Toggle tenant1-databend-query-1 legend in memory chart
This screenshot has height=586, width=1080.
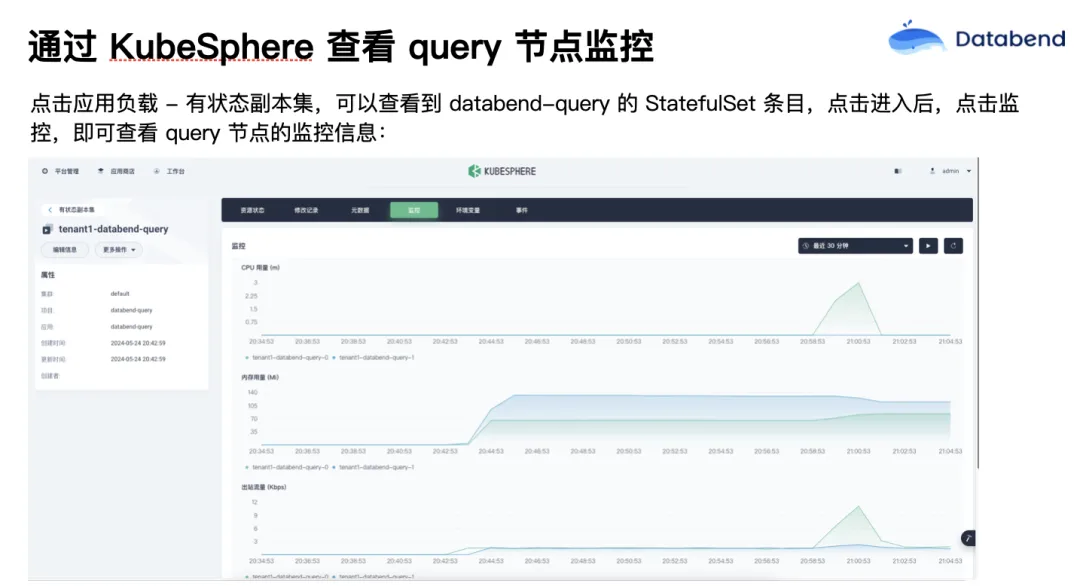click(373, 467)
